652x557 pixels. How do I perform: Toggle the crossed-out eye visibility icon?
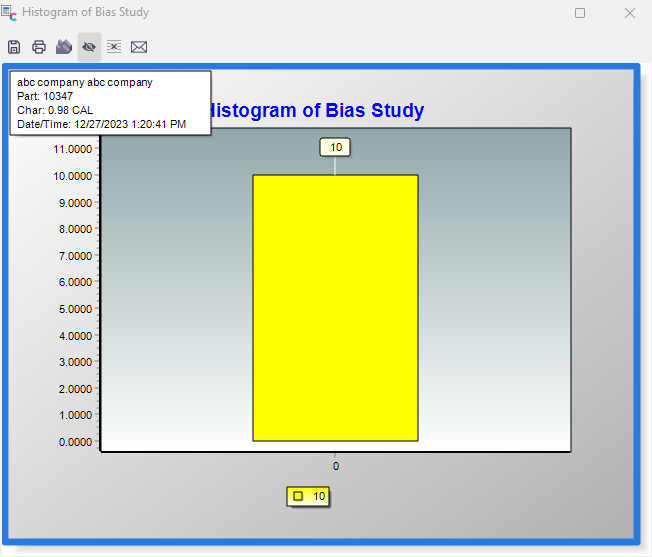coord(89,47)
